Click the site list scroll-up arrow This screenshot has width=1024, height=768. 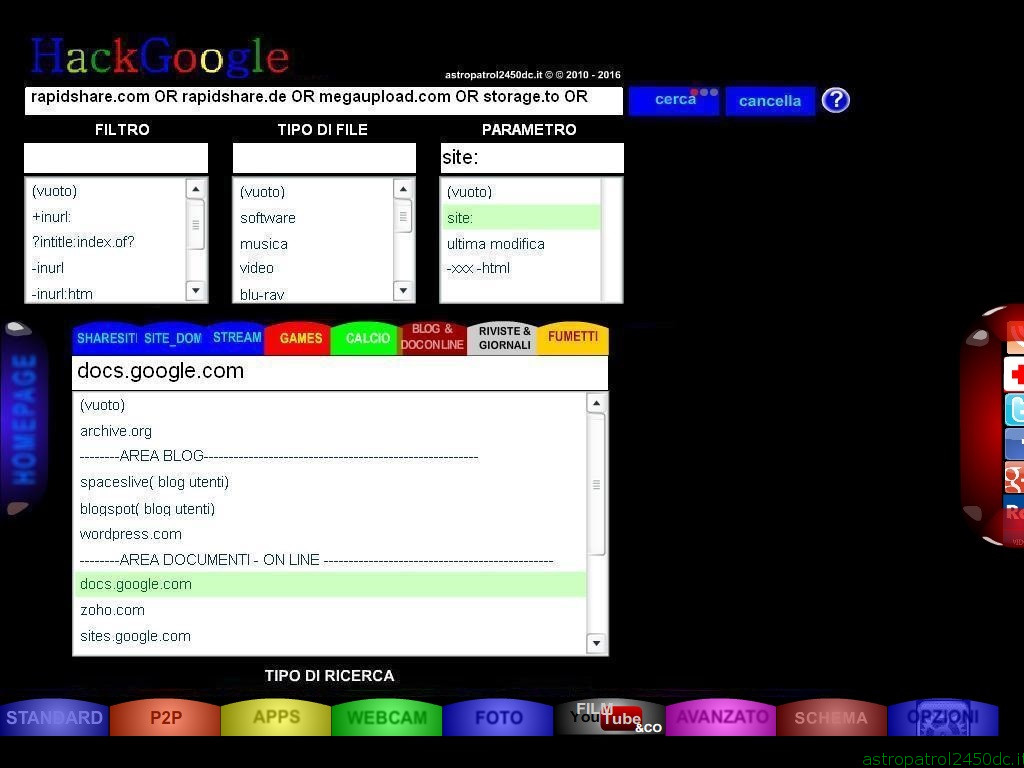[x=596, y=404]
